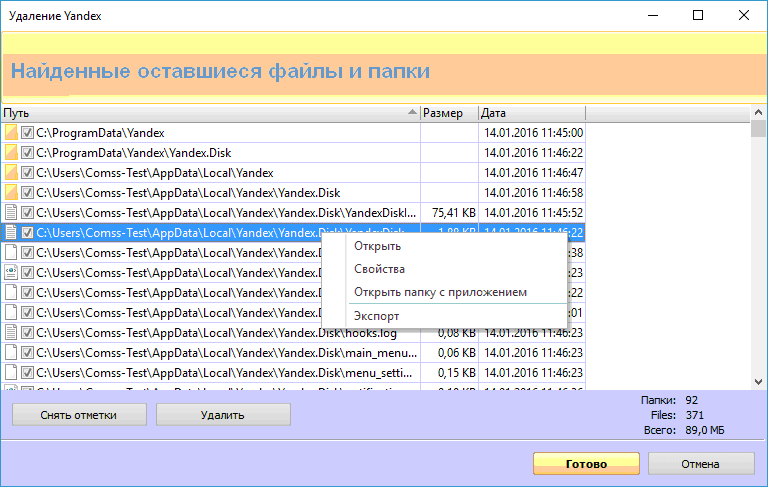Viewport: 768px width, 487px height.
Task: Click the Отмена button
Action: pyautogui.click(x=701, y=463)
